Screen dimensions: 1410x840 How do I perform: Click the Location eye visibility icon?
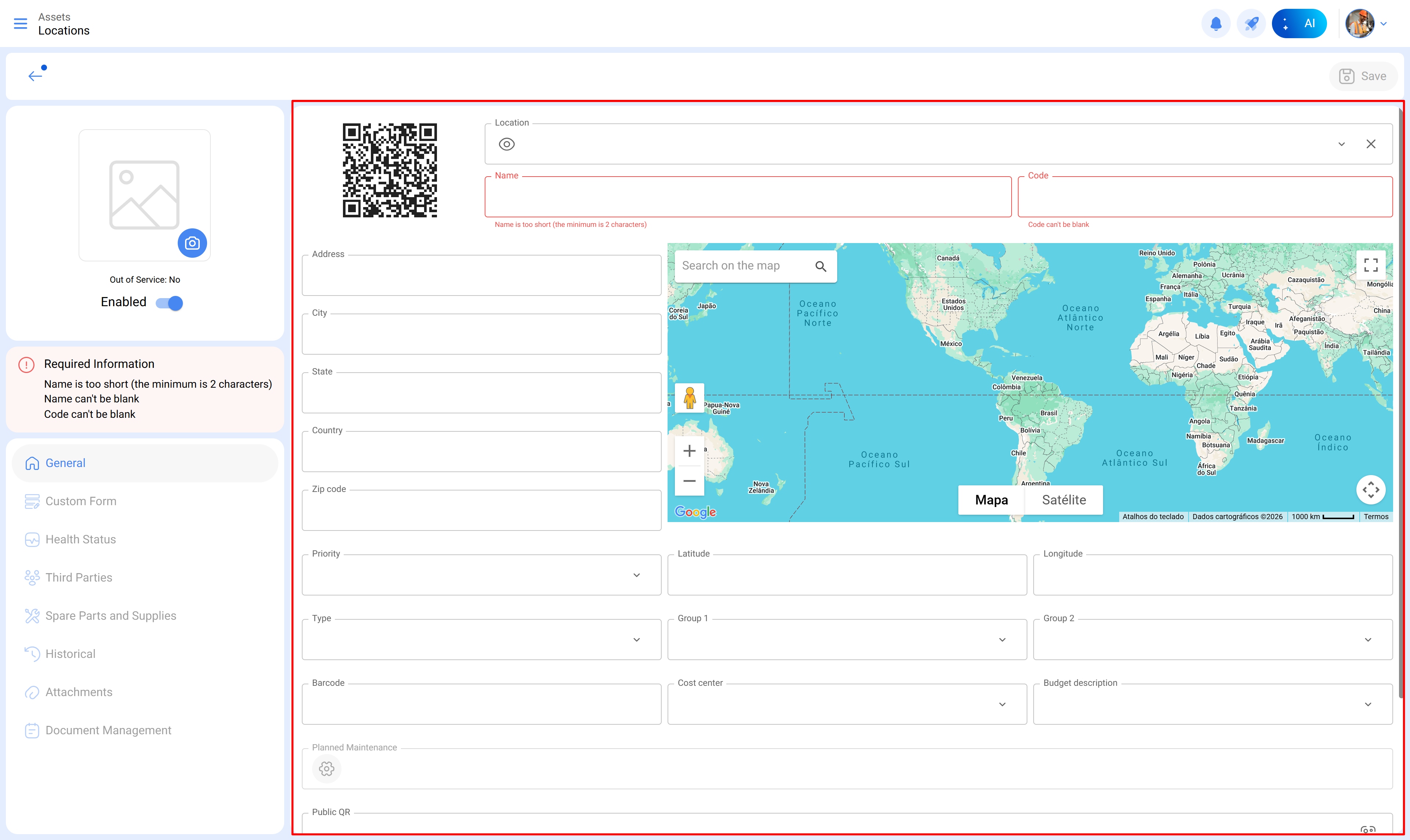tap(507, 144)
